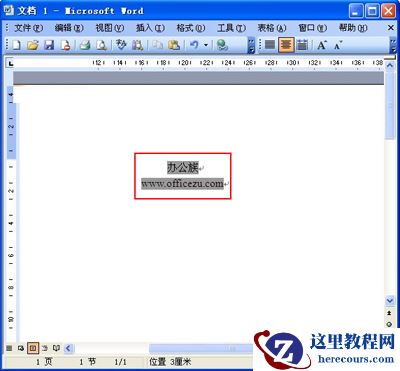
Task: Grow font size with large A icon
Action: (322, 45)
